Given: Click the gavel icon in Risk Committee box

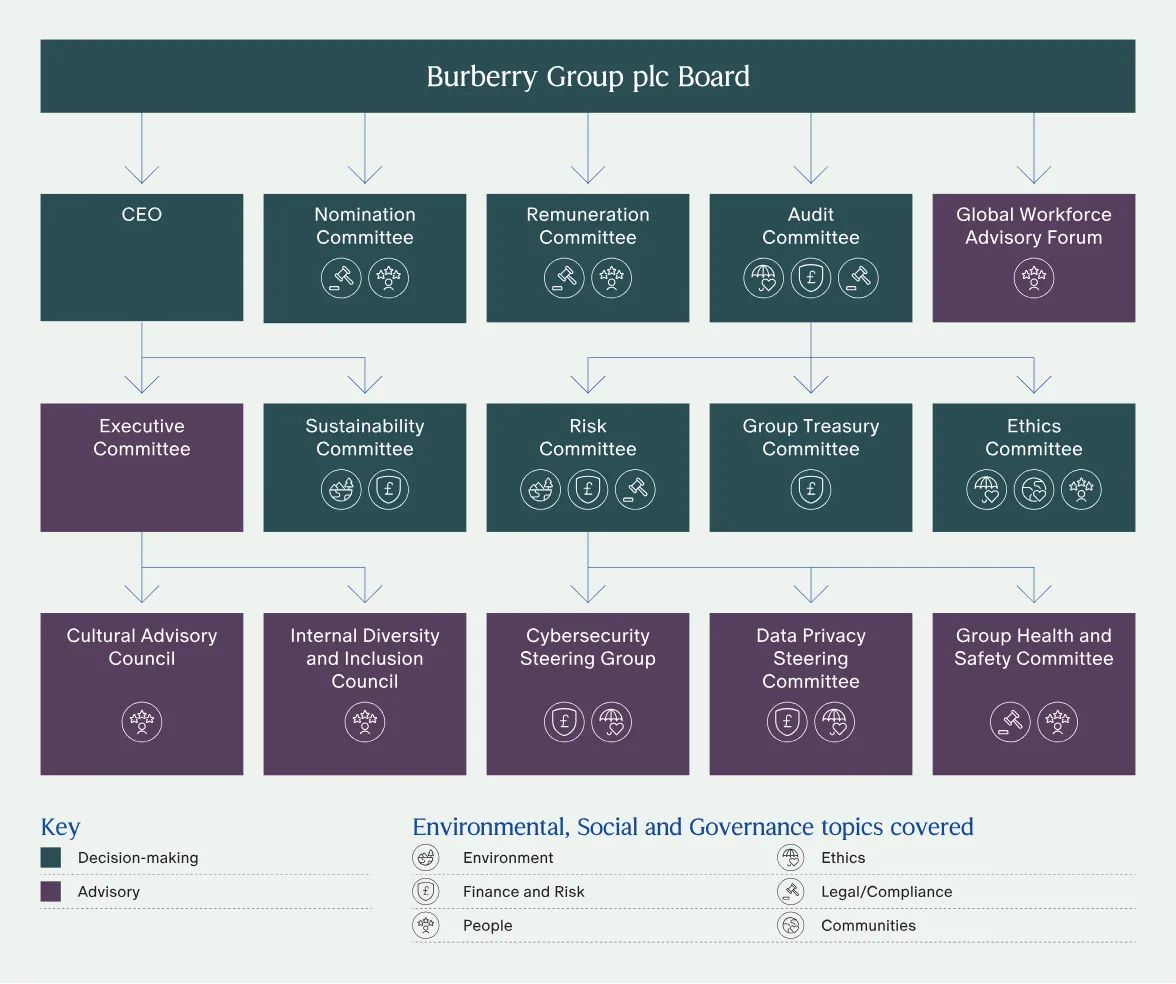Looking at the screenshot, I should click(x=635, y=489).
